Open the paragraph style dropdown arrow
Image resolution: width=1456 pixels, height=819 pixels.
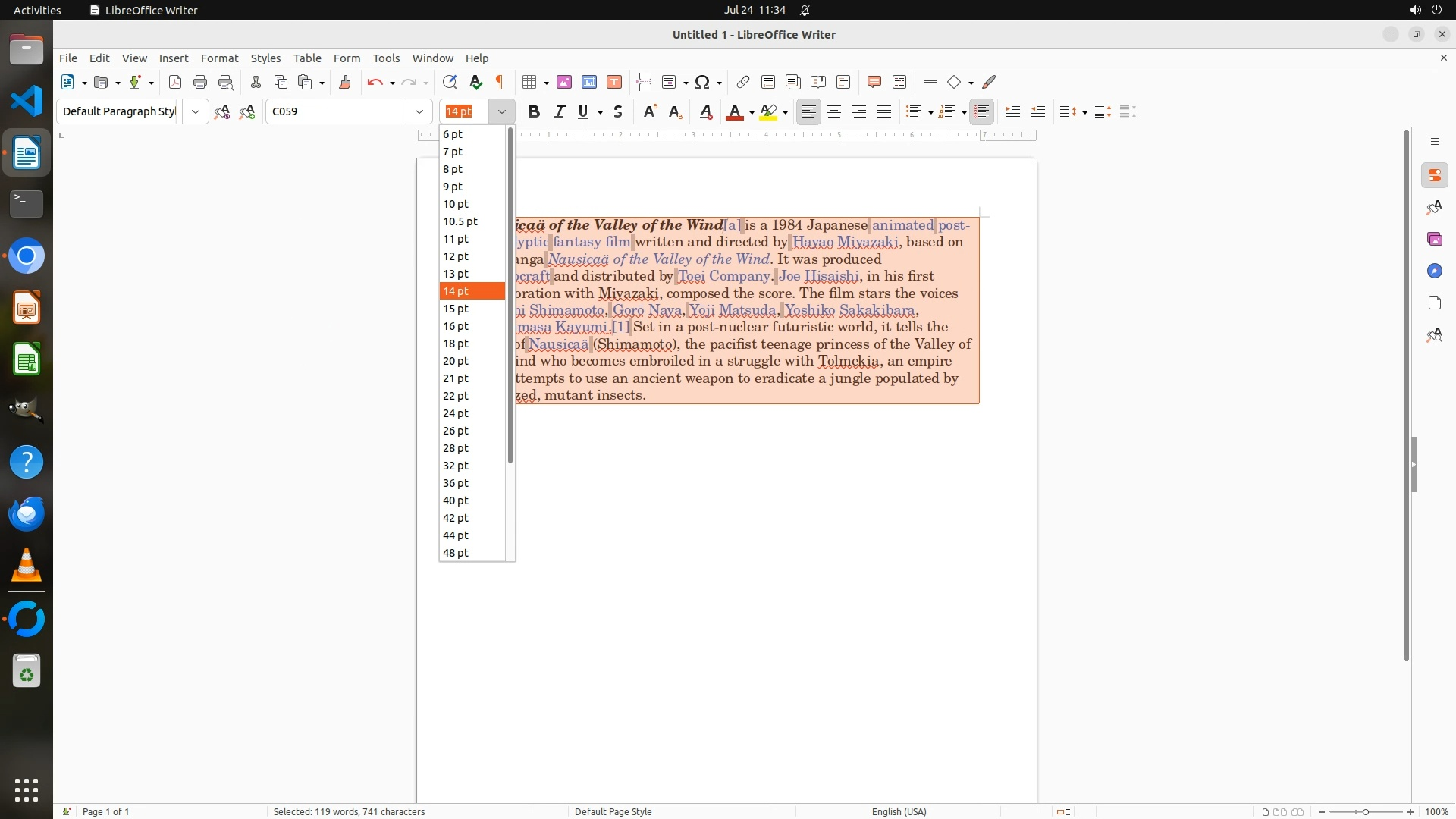click(x=196, y=111)
